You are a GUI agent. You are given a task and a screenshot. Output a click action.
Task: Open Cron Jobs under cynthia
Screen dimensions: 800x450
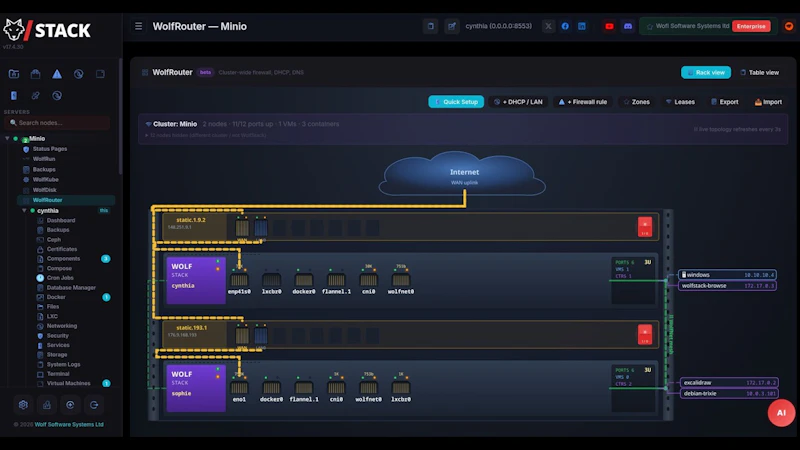[60, 278]
